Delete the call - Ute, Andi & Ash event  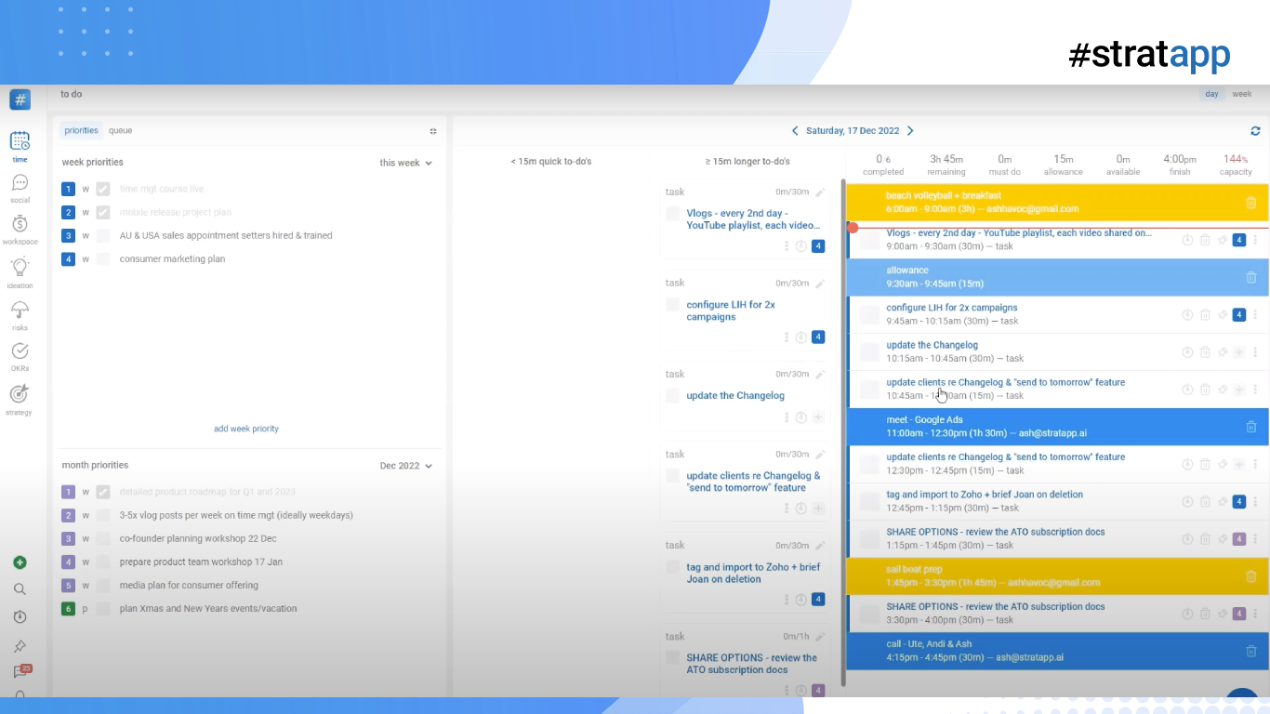click(1250, 651)
